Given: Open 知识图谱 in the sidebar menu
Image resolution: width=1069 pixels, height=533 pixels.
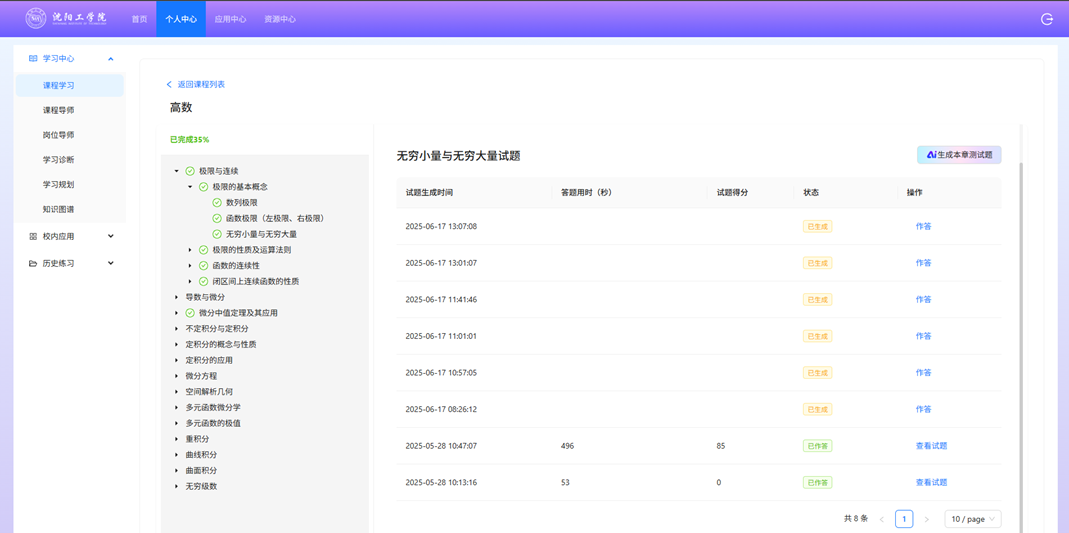Looking at the screenshot, I should click(x=58, y=210).
